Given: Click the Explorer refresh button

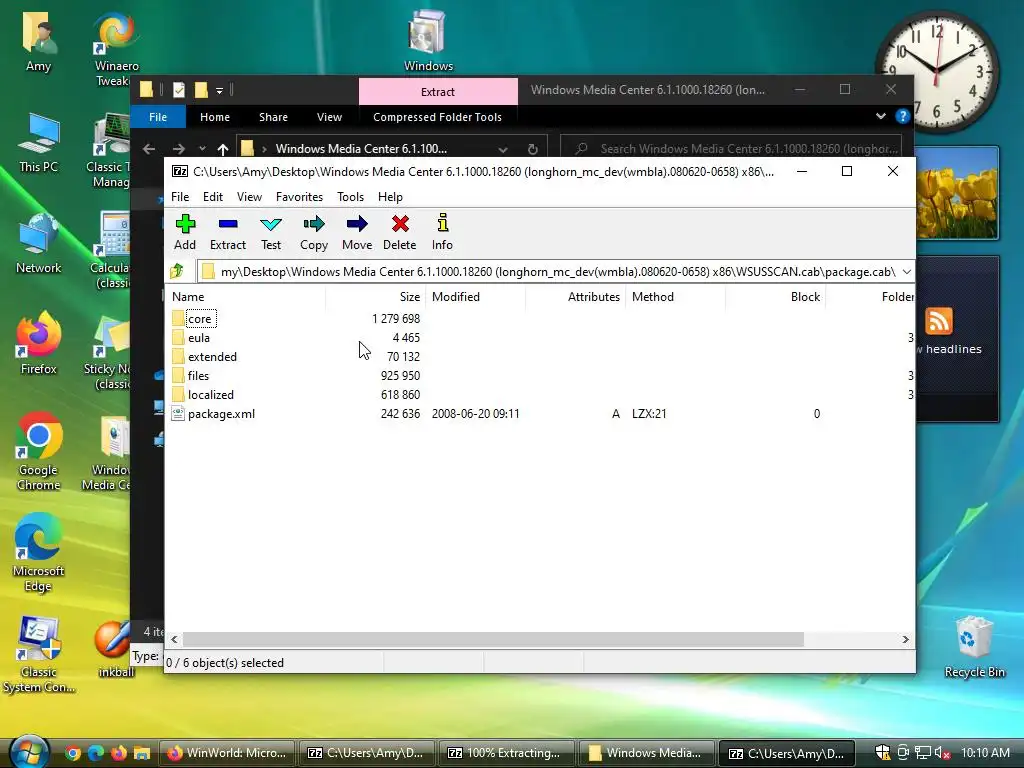Looking at the screenshot, I should 533,149.
